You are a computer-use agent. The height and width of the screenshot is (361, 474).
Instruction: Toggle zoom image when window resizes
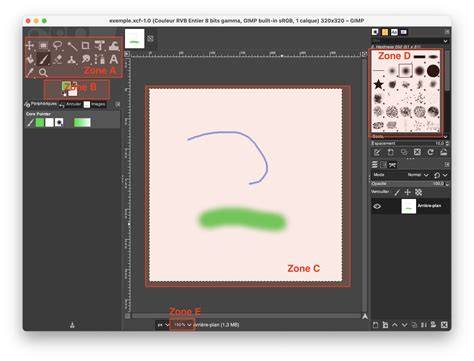pos(364,54)
